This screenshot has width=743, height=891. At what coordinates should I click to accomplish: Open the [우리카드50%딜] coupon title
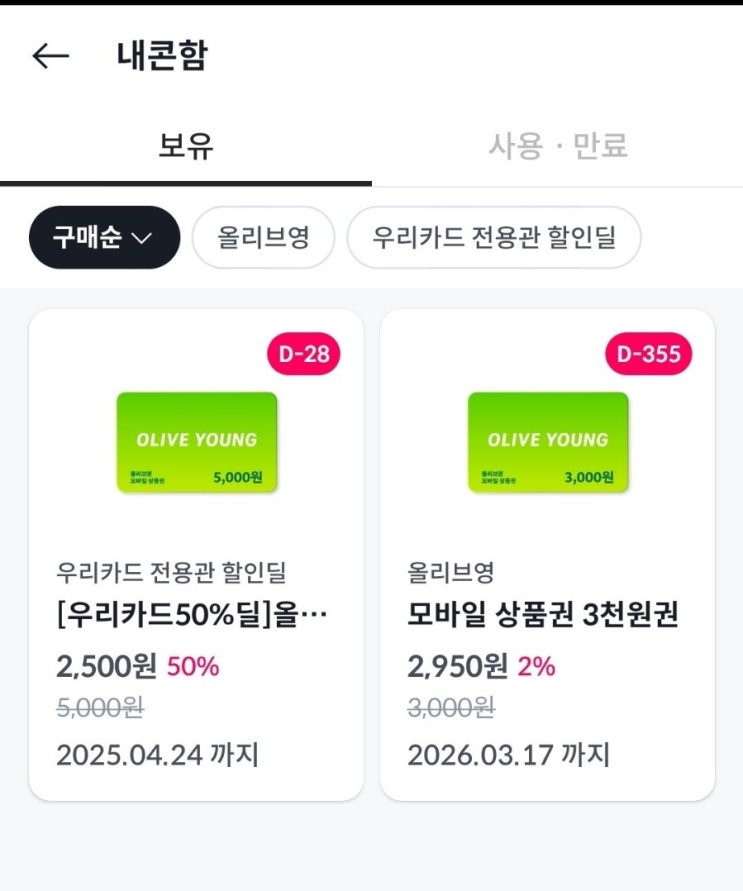(191, 614)
